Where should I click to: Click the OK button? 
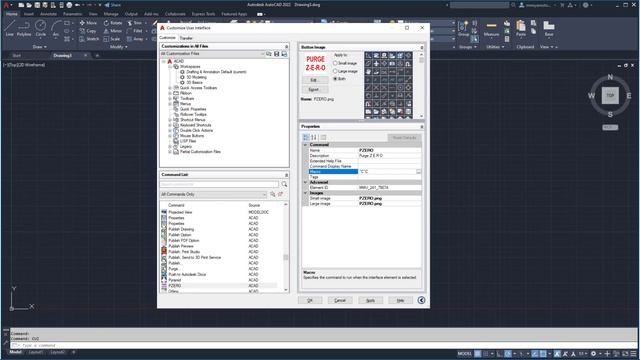click(x=310, y=300)
